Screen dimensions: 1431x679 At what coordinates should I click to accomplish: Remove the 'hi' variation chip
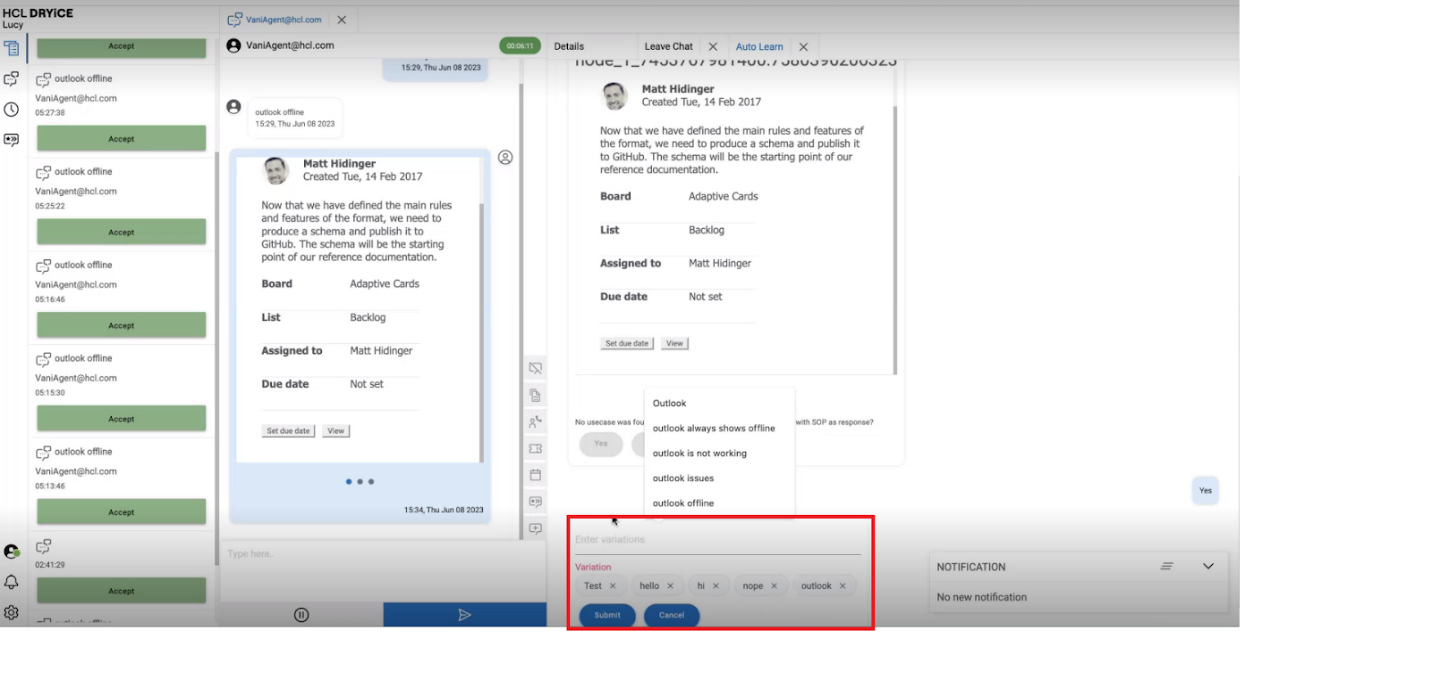[x=715, y=586]
